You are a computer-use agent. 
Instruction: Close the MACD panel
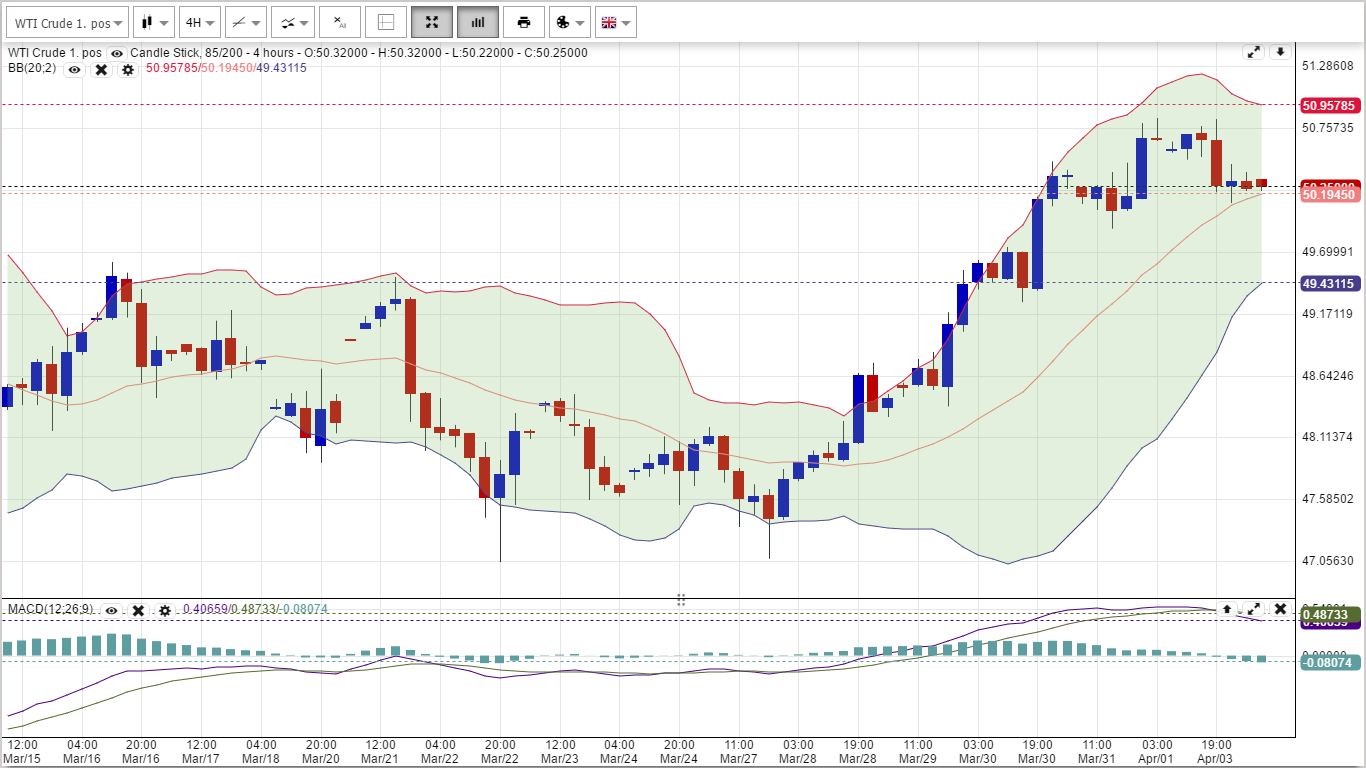pyautogui.click(x=1280, y=608)
